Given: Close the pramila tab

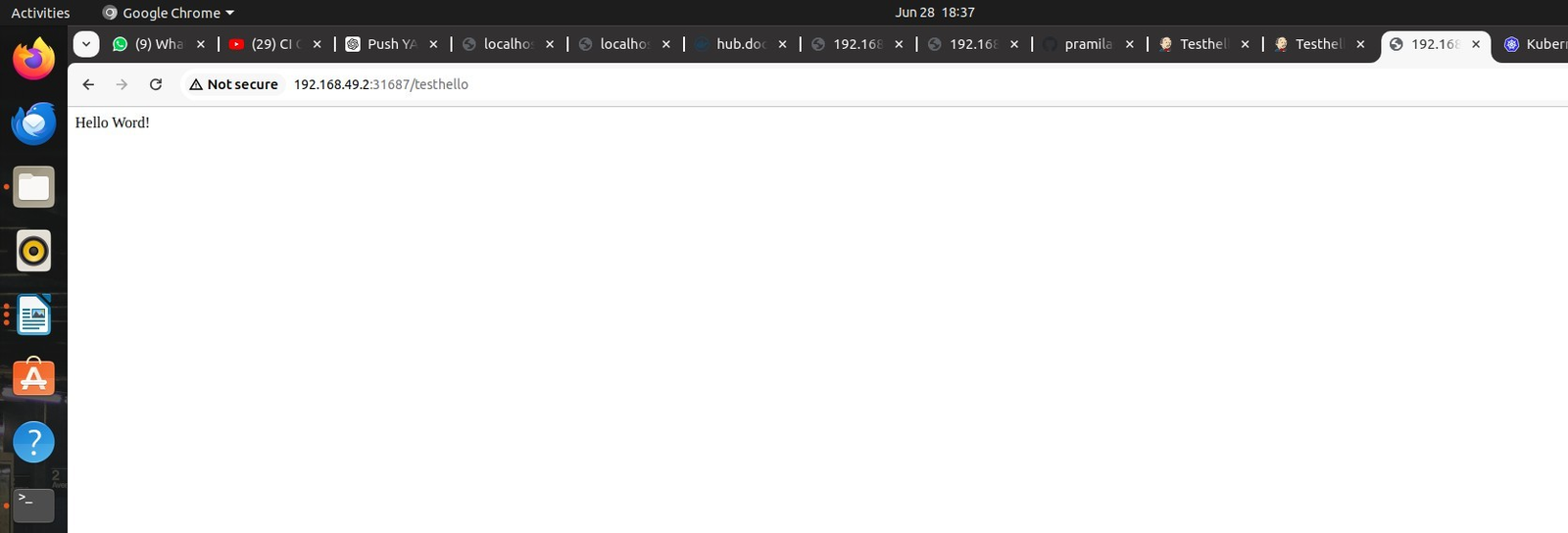Looking at the screenshot, I should [1130, 44].
